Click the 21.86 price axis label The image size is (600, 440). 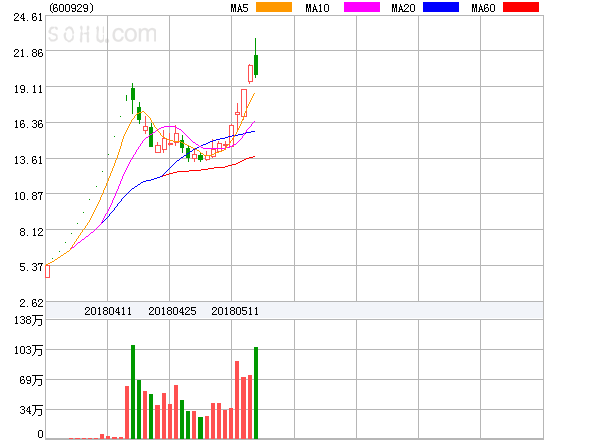pyautogui.click(x=28, y=53)
